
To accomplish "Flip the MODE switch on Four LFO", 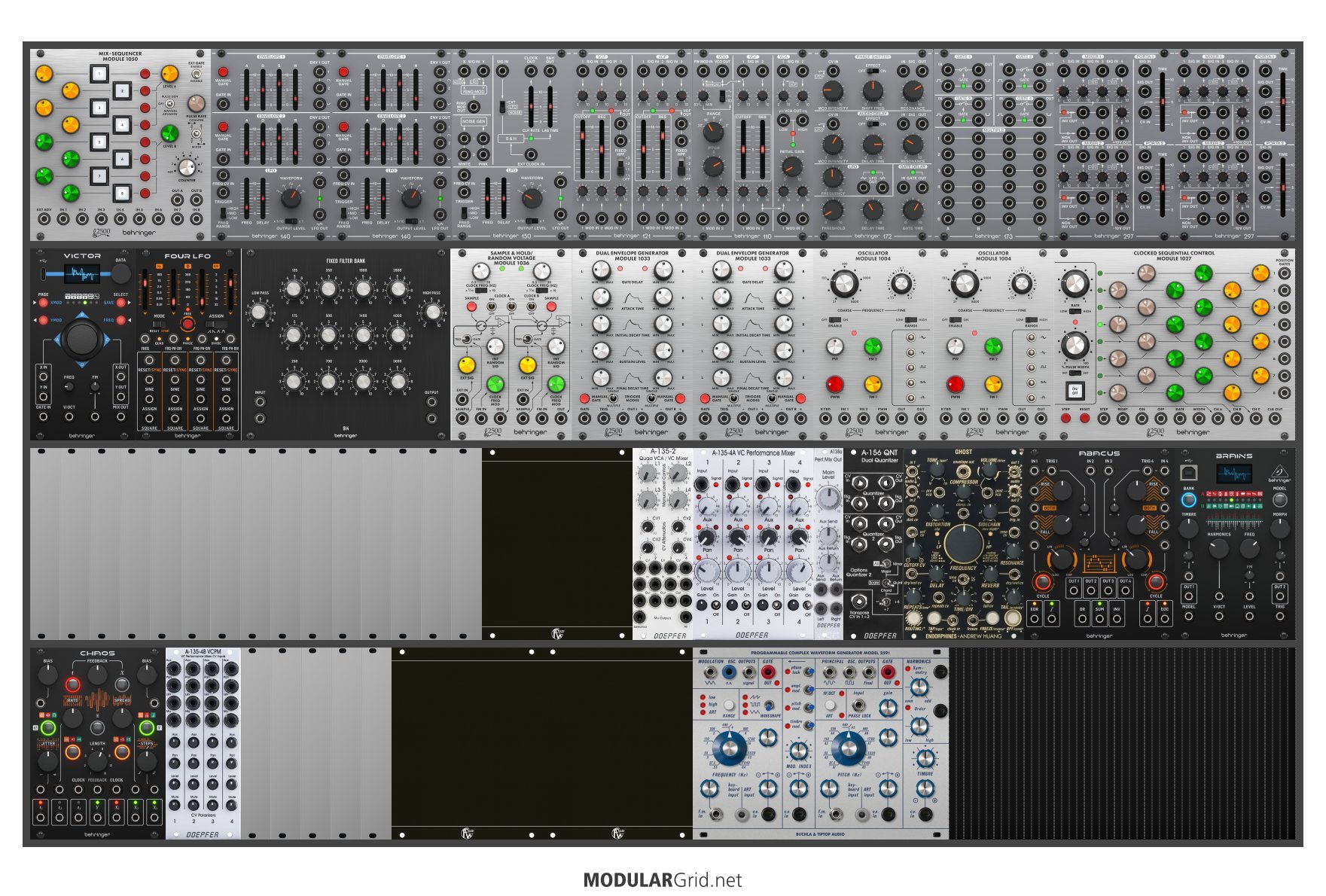I will (x=159, y=325).
